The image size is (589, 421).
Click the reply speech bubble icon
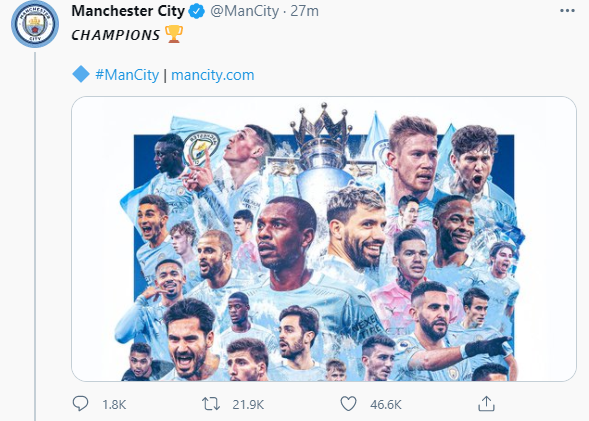click(x=80, y=404)
